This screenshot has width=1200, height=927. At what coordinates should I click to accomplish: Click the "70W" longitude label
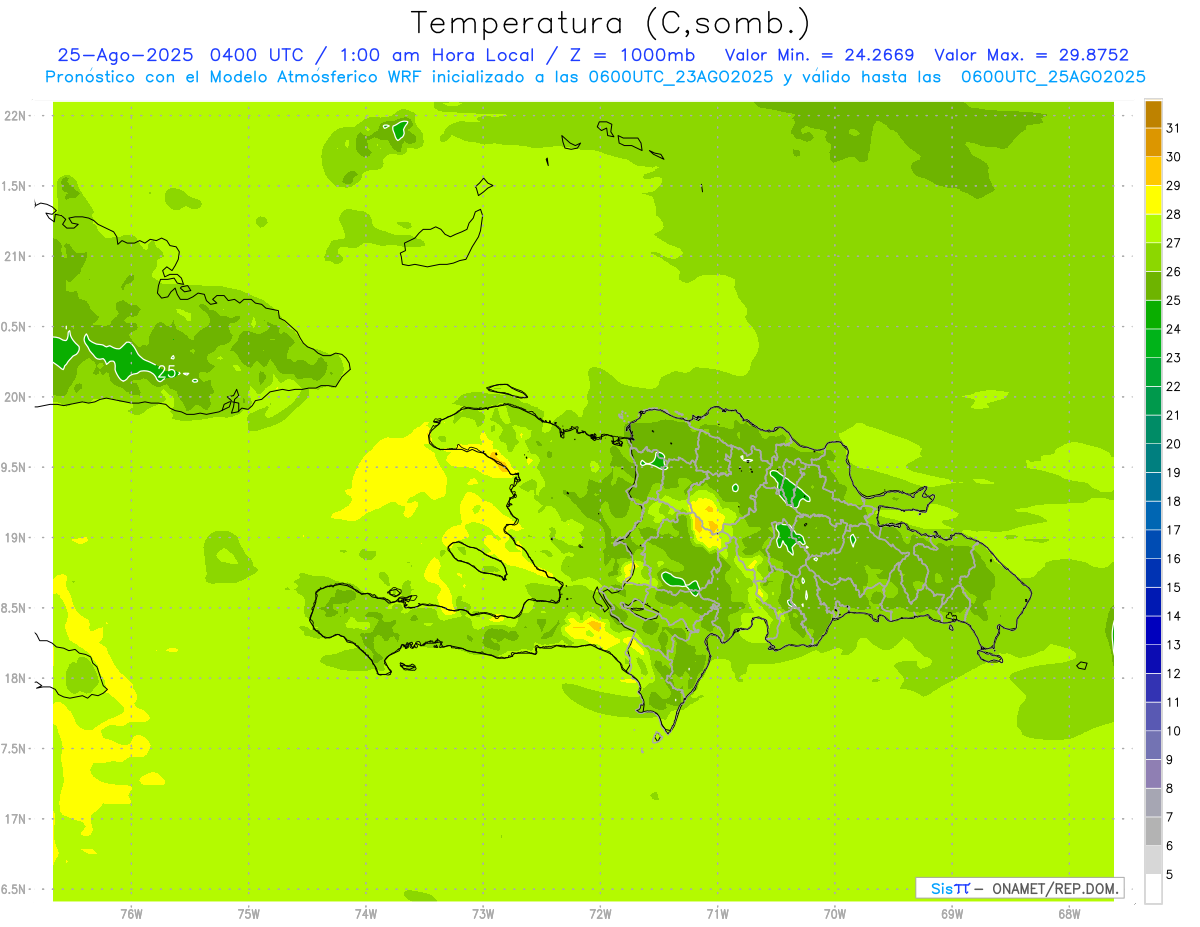pos(835,913)
